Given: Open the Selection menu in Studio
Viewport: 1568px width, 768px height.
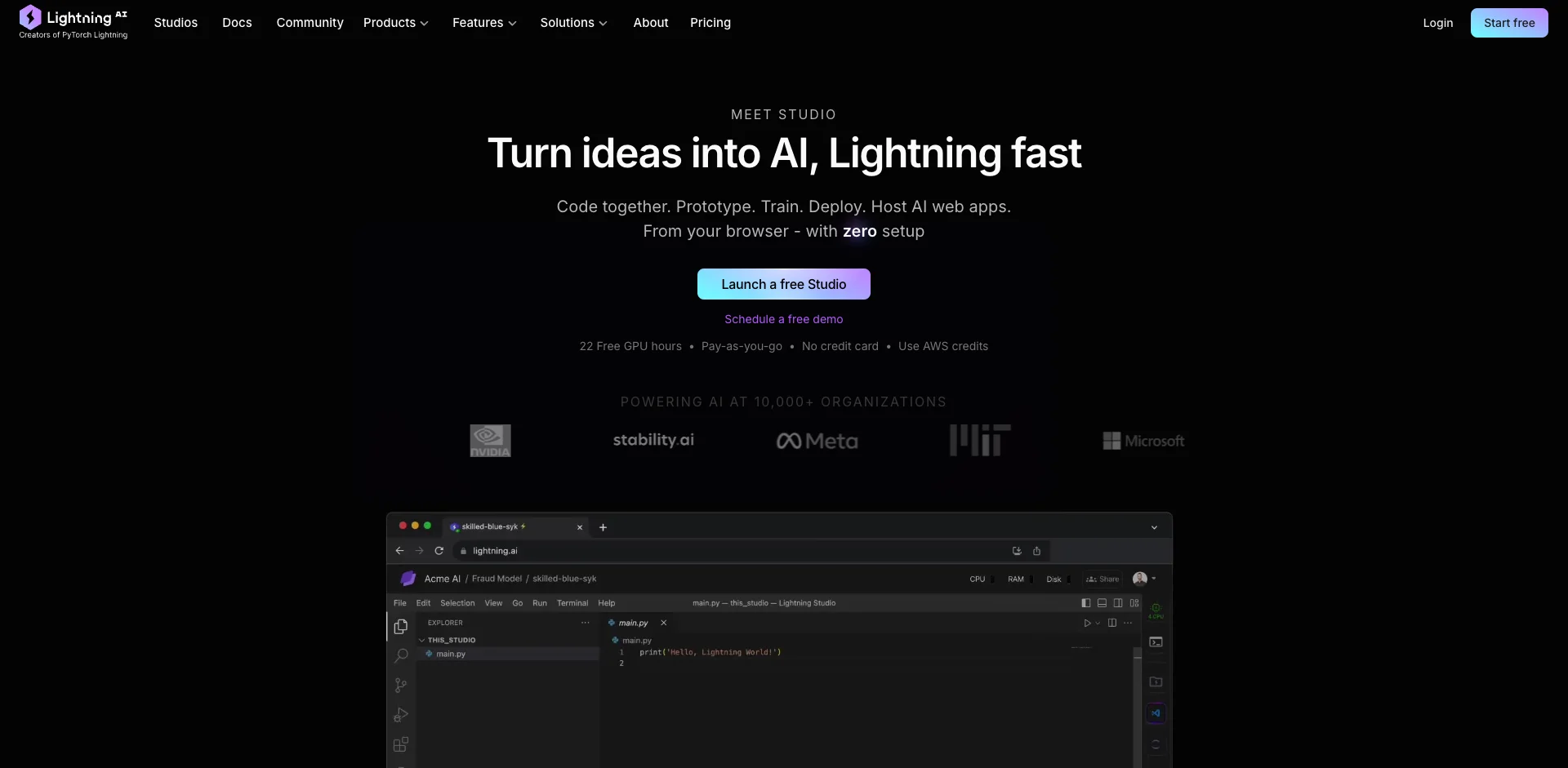Looking at the screenshot, I should pyautogui.click(x=457, y=603).
